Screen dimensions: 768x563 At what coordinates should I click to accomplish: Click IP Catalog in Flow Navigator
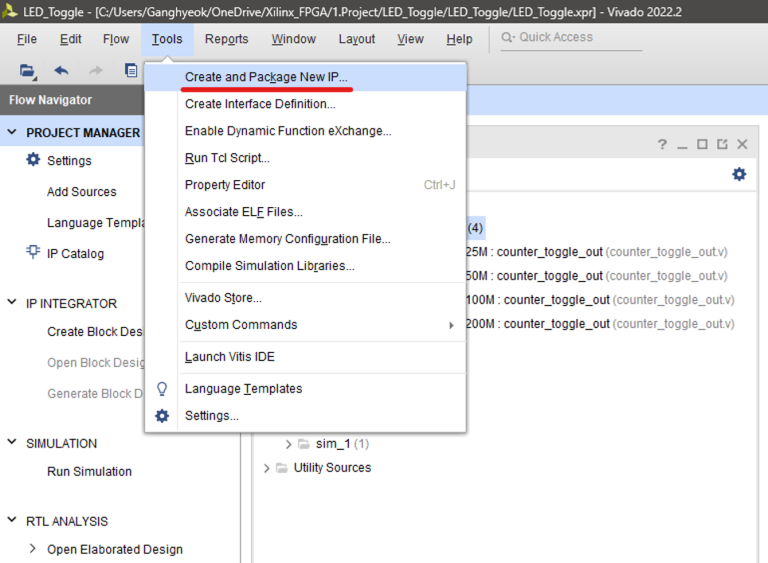pyautogui.click(x=75, y=254)
